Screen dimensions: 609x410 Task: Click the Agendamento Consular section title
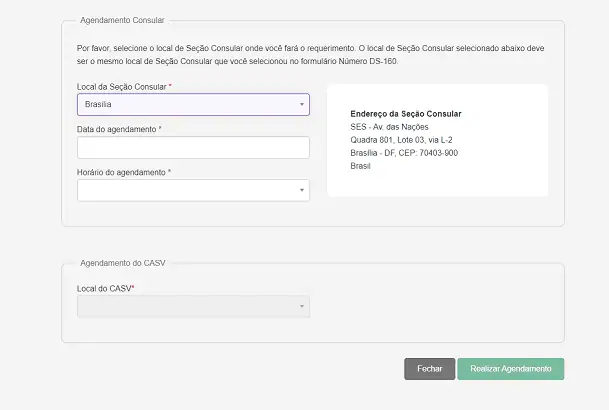123,20
